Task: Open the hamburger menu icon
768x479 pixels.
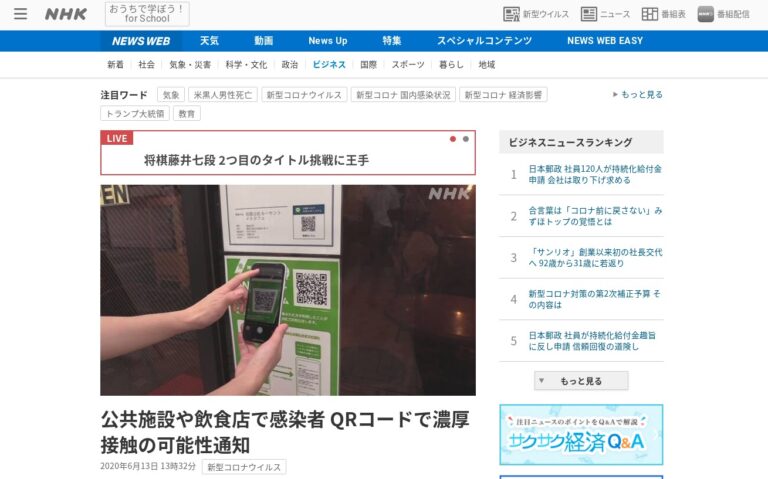Action: coord(21,14)
